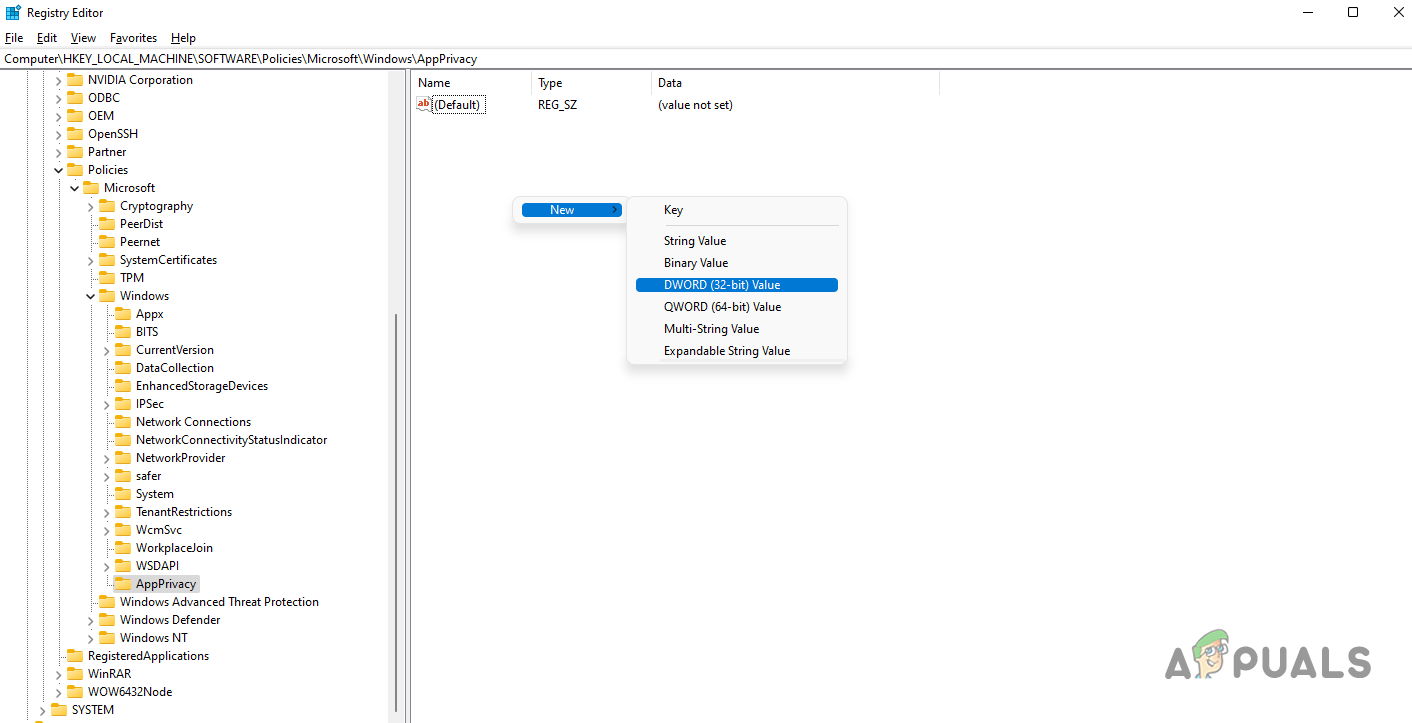
Task: Expand the Windows Defender key
Action: (x=90, y=620)
